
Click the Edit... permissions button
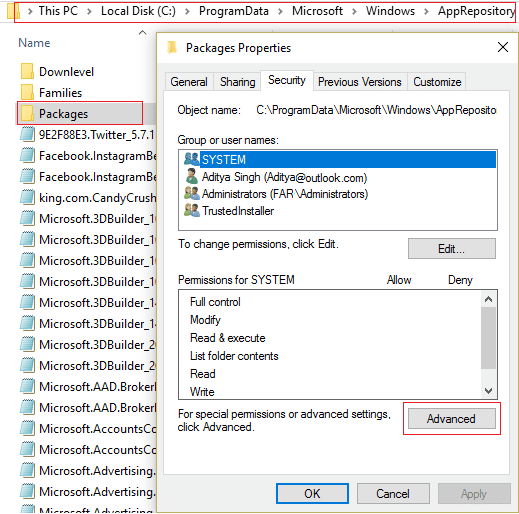(452, 249)
